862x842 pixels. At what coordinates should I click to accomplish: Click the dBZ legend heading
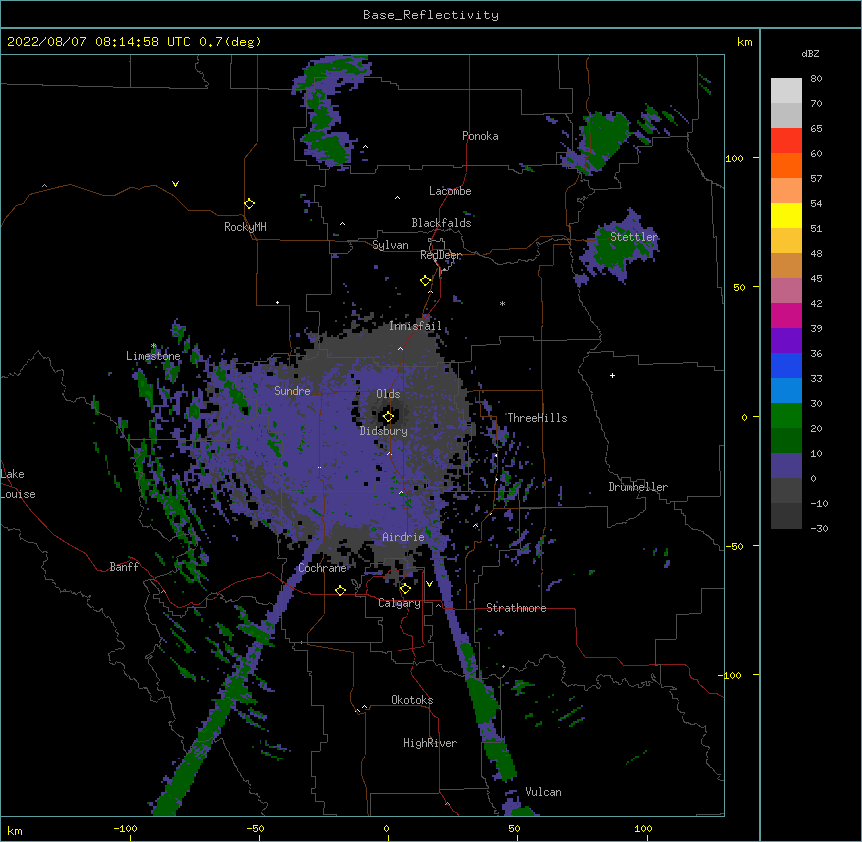pyautogui.click(x=810, y=54)
